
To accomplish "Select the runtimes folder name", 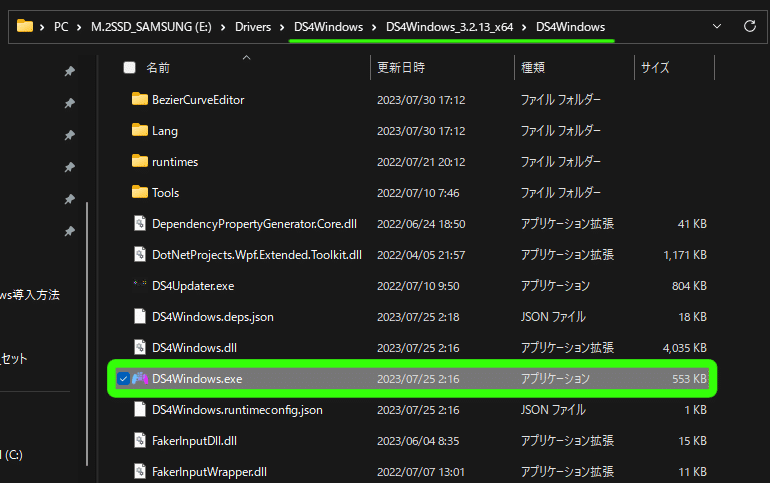I will [175, 161].
